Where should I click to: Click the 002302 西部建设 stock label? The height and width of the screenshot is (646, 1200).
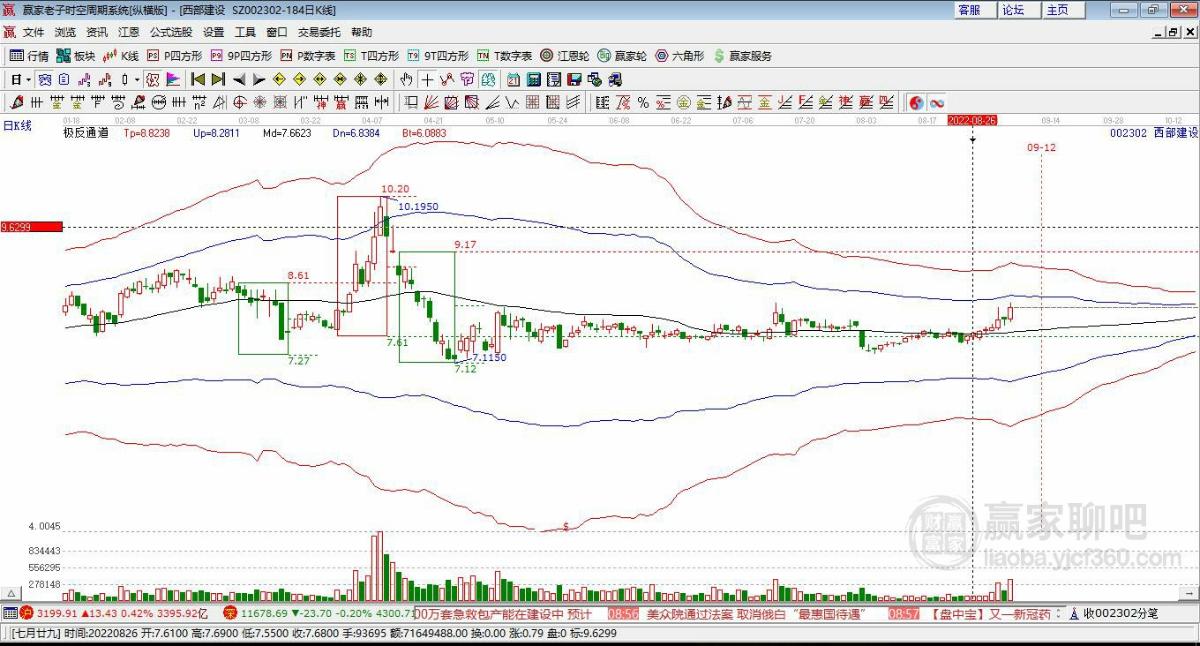tap(1153, 132)
